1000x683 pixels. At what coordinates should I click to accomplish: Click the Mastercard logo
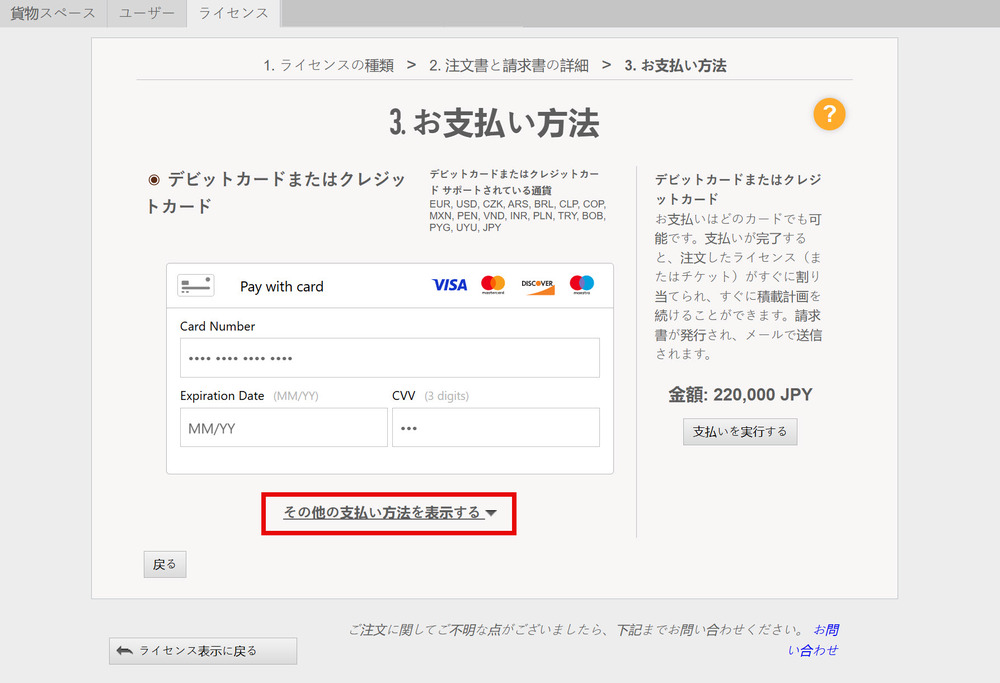[493, 285]
